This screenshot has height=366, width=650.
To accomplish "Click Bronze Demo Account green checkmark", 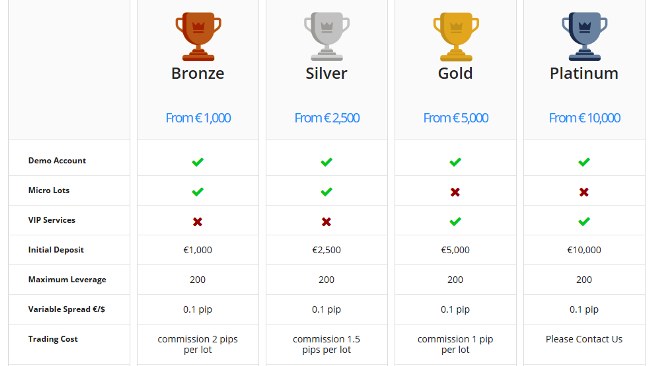I will click(x=198, y=162).
